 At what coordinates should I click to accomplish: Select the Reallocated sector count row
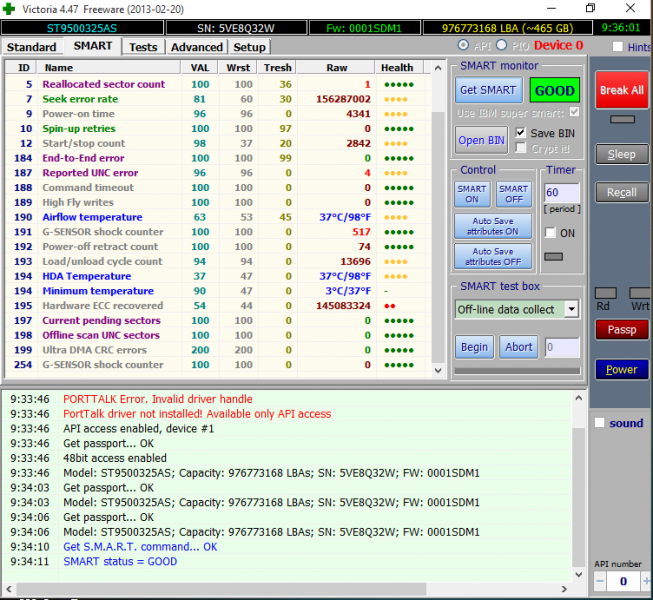tap(103, 84)
